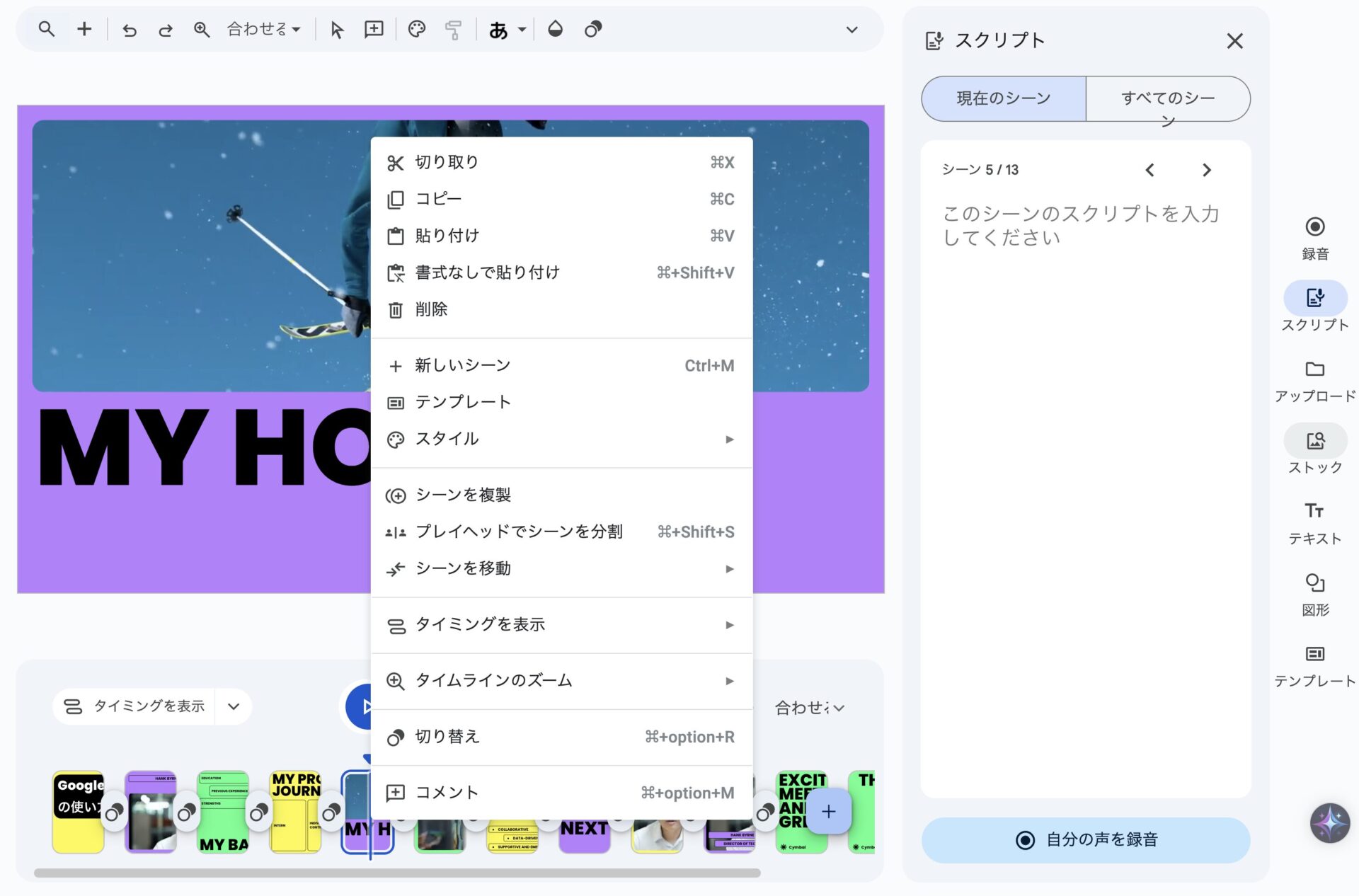Viewport: 1359px width, 896px height.
Task: Open the 合わせる zoom level dropdown
Action: (261, 29)
